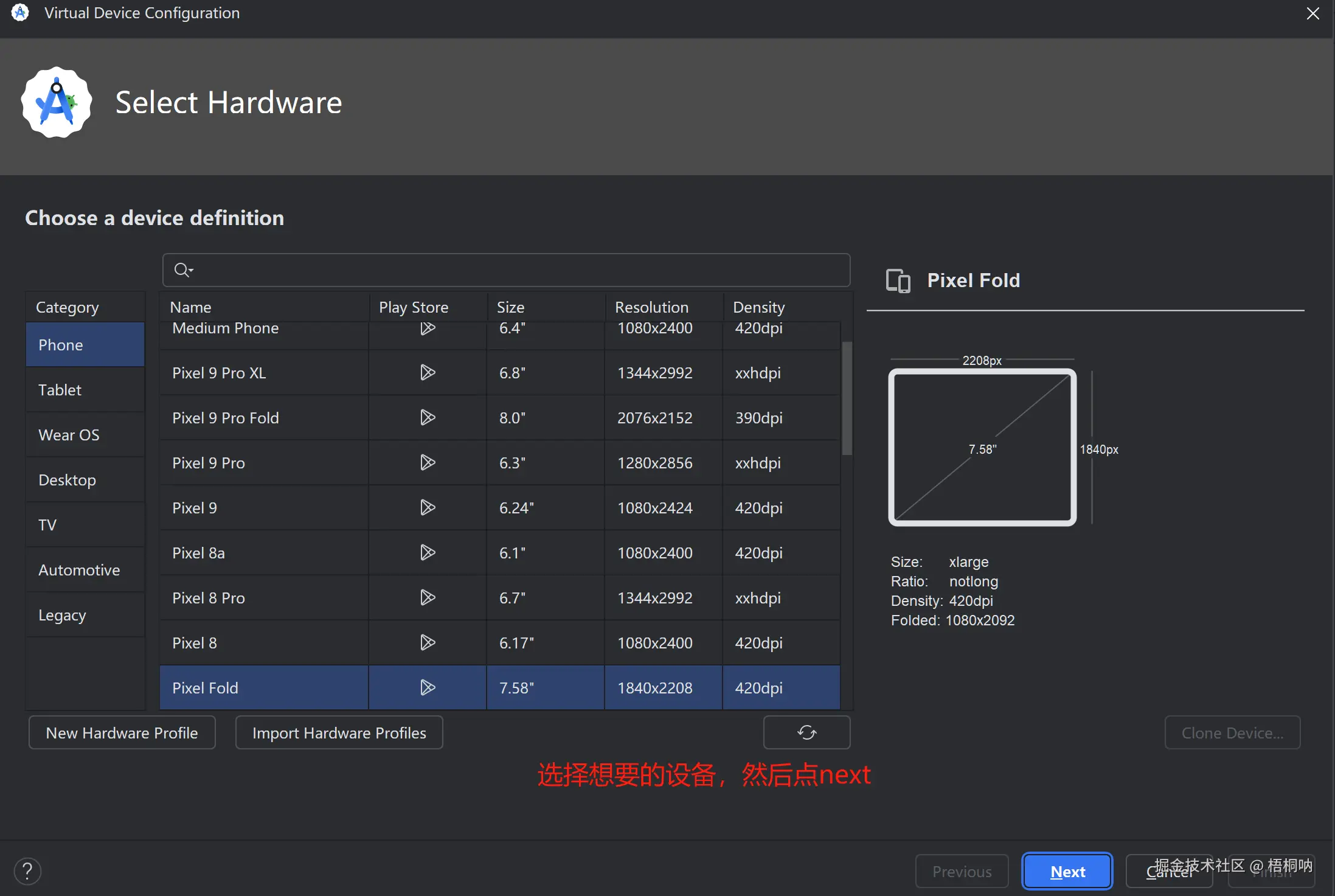This screenshot has height=896, width=1335.
Task: Click the 2076x2152 resolution cell
Action: [x=664, y=418]
